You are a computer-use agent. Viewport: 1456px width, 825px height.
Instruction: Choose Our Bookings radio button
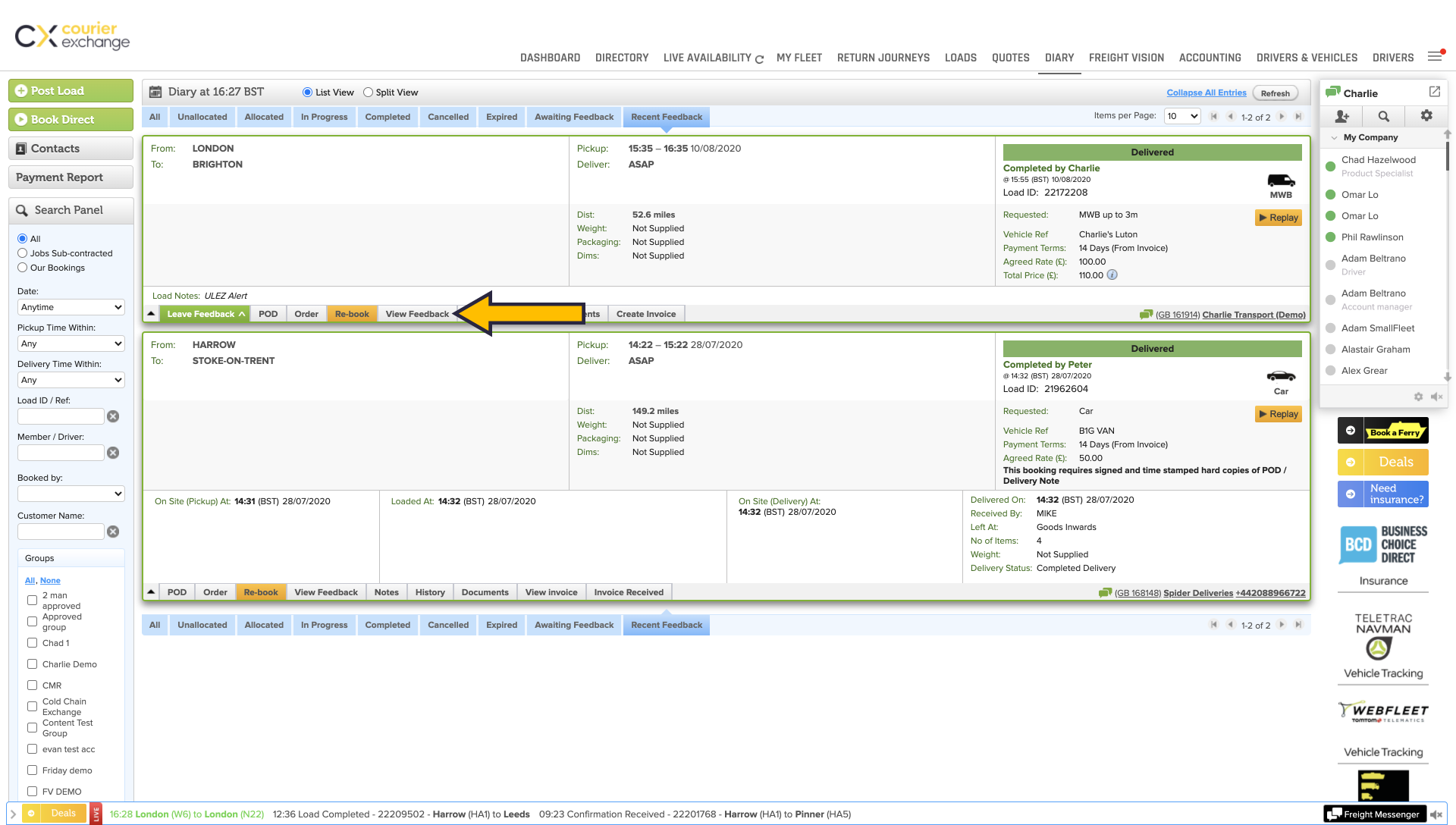(x=22, y=268)
